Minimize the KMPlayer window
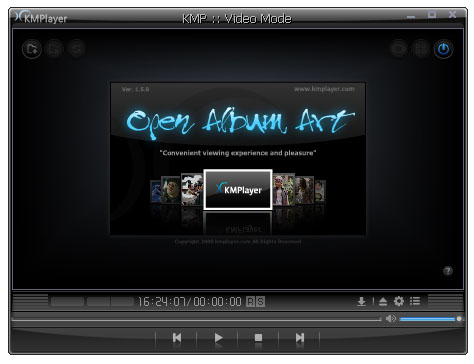 (x=411, y=15)
